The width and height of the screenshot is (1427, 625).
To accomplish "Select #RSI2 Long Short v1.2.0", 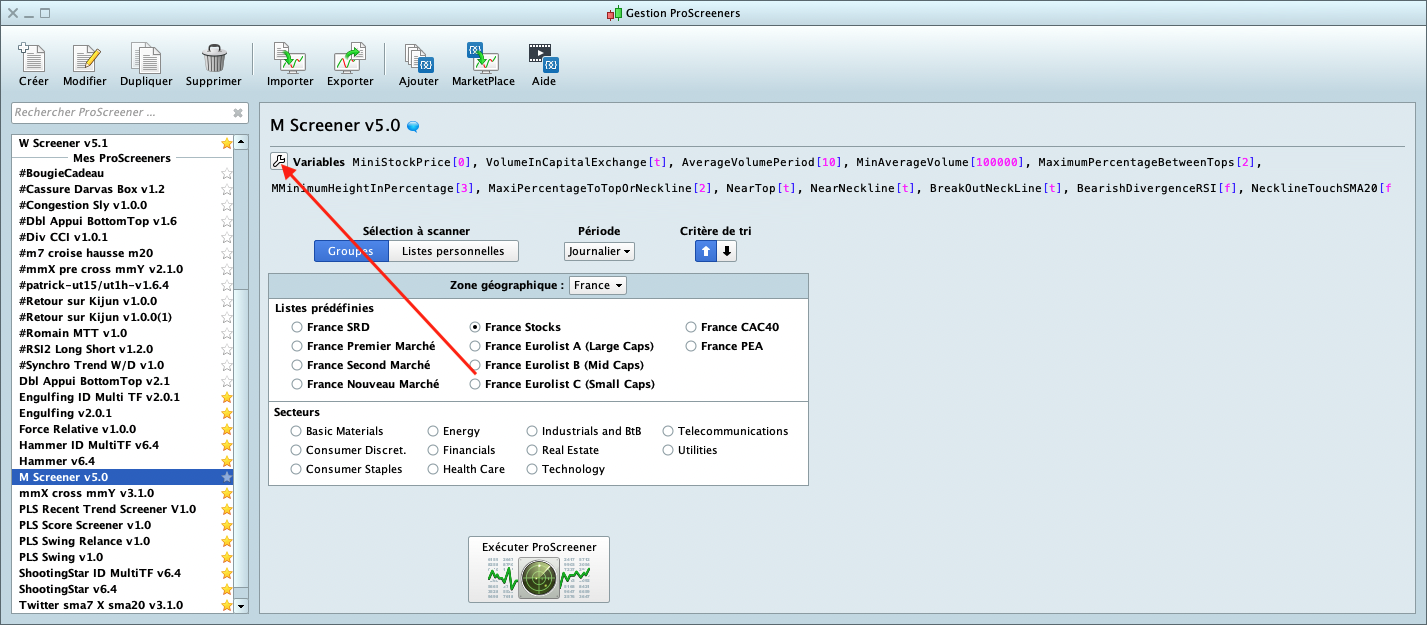I will [123, 349].
